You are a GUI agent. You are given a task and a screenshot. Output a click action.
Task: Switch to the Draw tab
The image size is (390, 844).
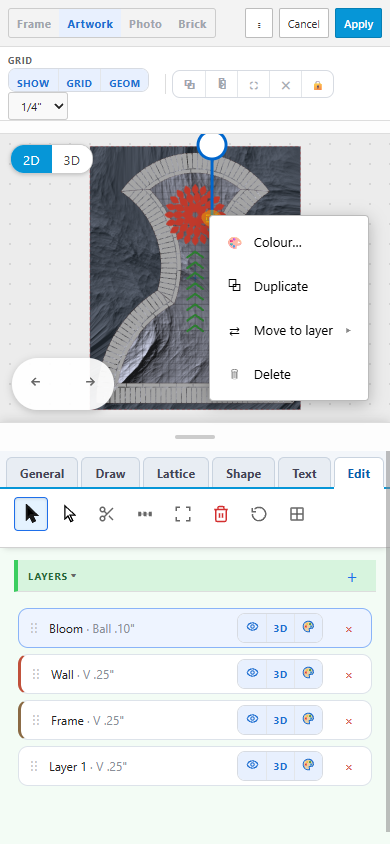[x=110, y=474]
